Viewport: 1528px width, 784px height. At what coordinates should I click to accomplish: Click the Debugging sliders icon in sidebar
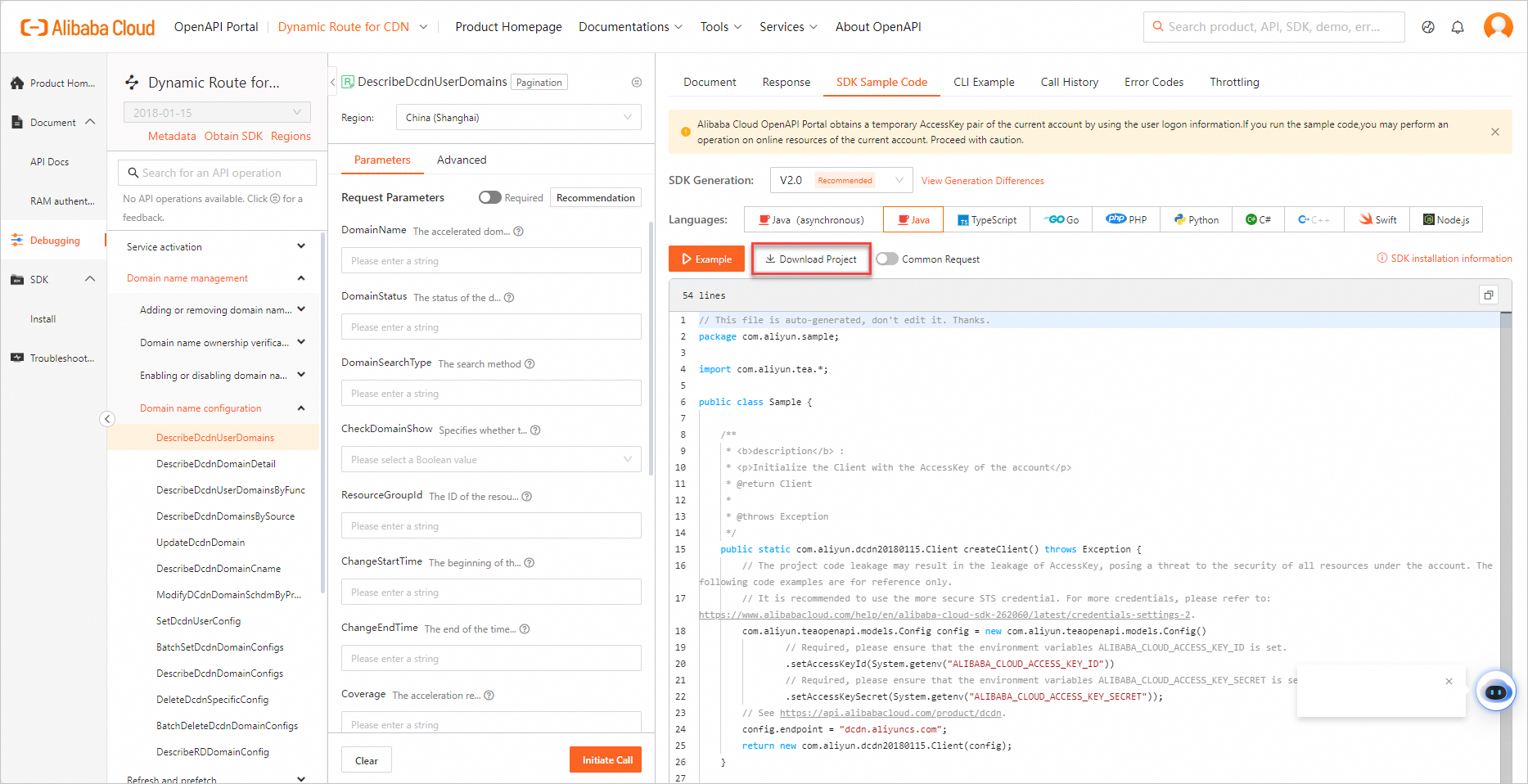click(17, 240)
